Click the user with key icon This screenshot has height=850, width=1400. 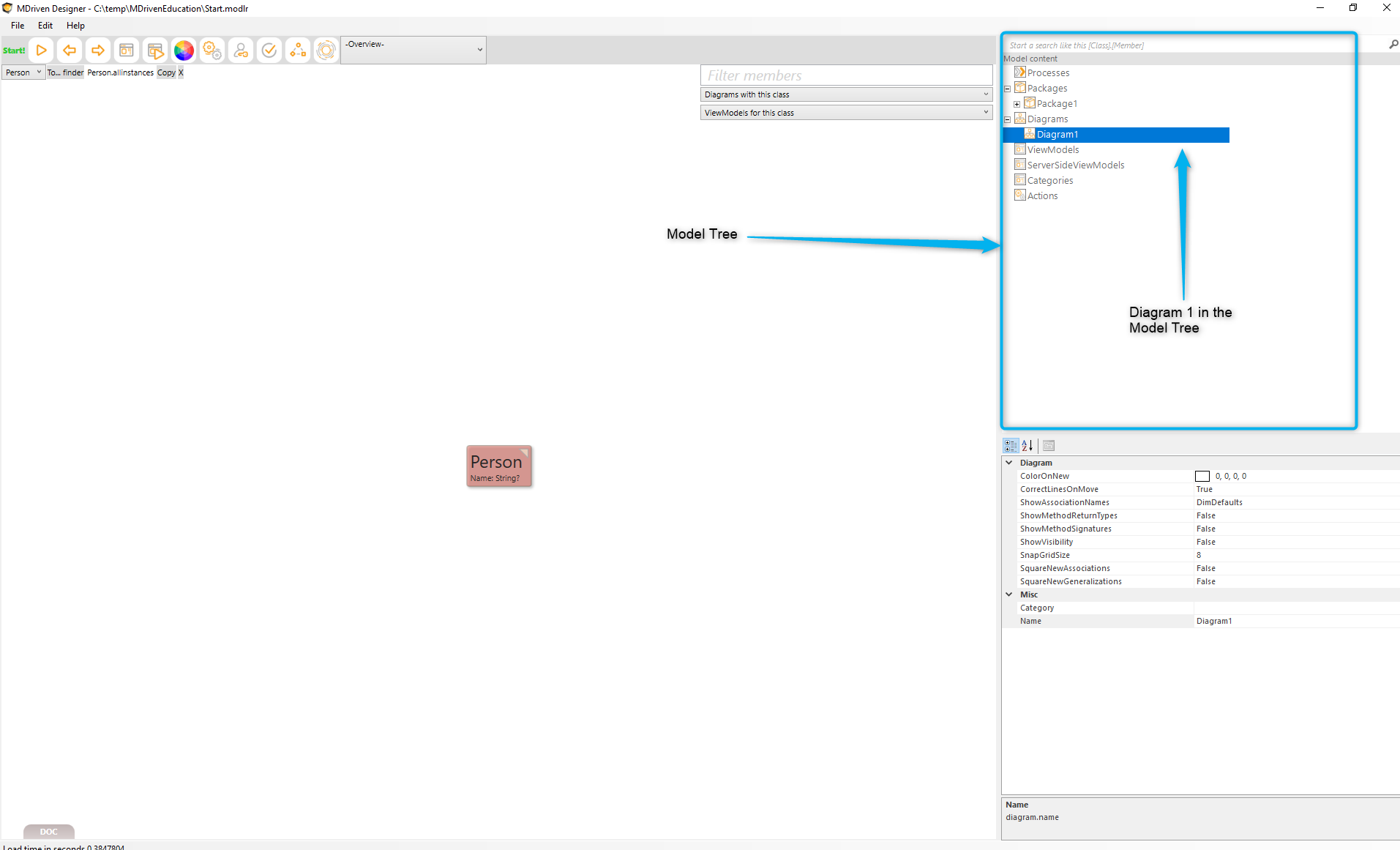[x=241, y=51]
